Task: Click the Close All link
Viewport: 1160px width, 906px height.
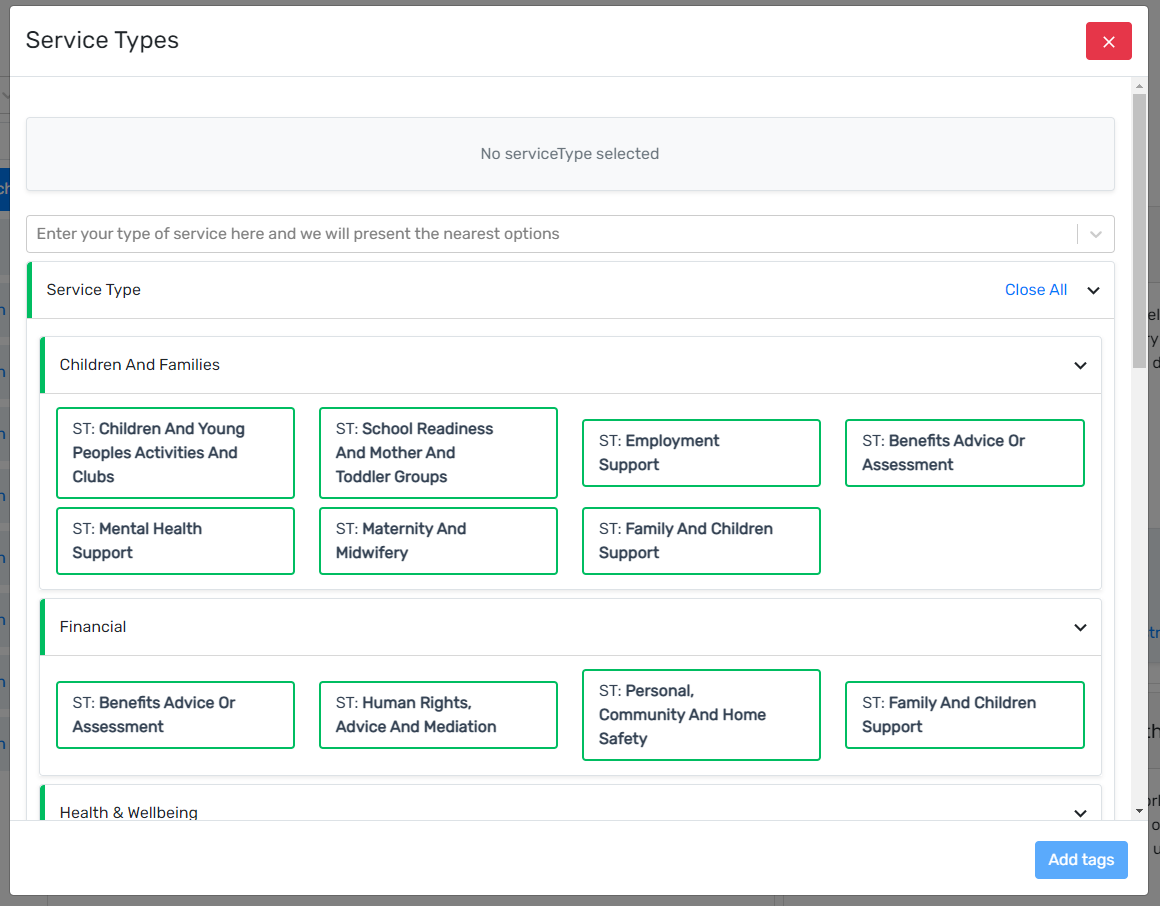Action: 1035,290
